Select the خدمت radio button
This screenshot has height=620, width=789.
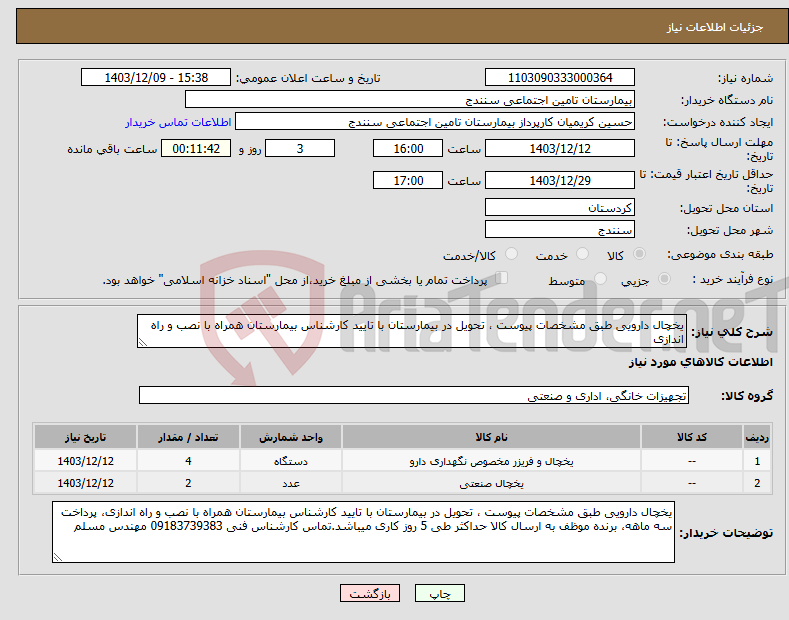tap(582, 254)
